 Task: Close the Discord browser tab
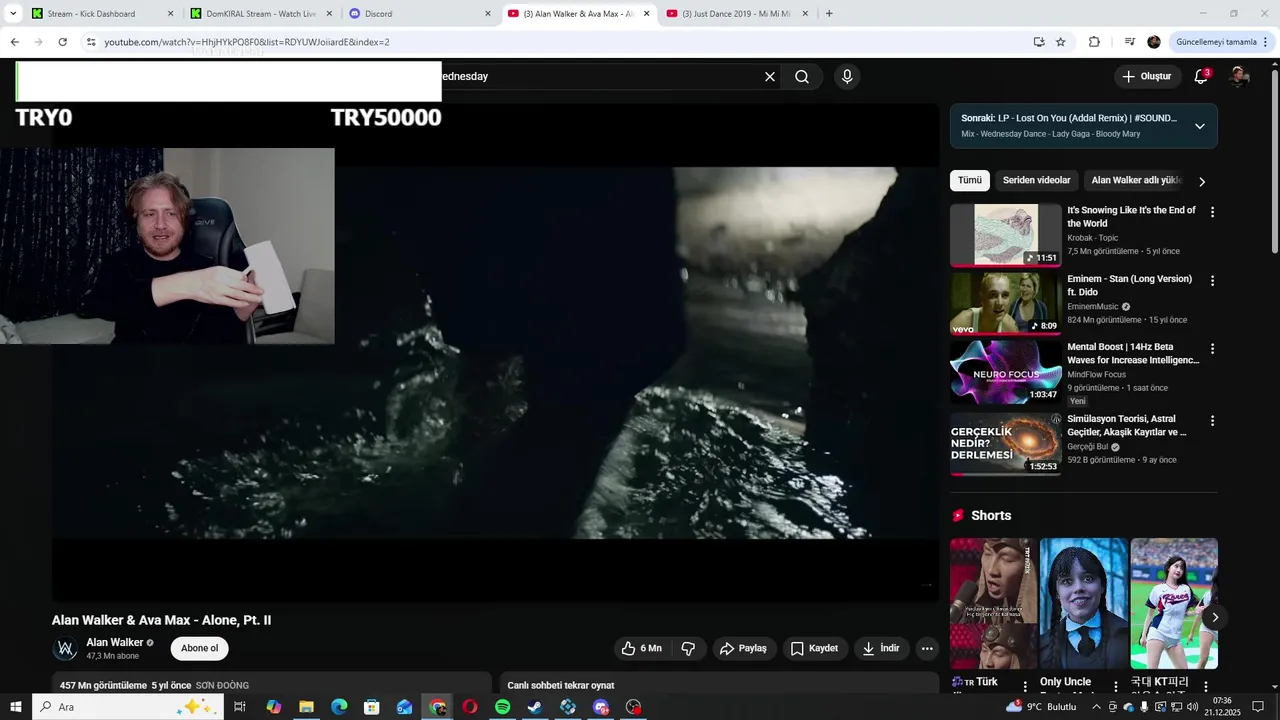488,14
